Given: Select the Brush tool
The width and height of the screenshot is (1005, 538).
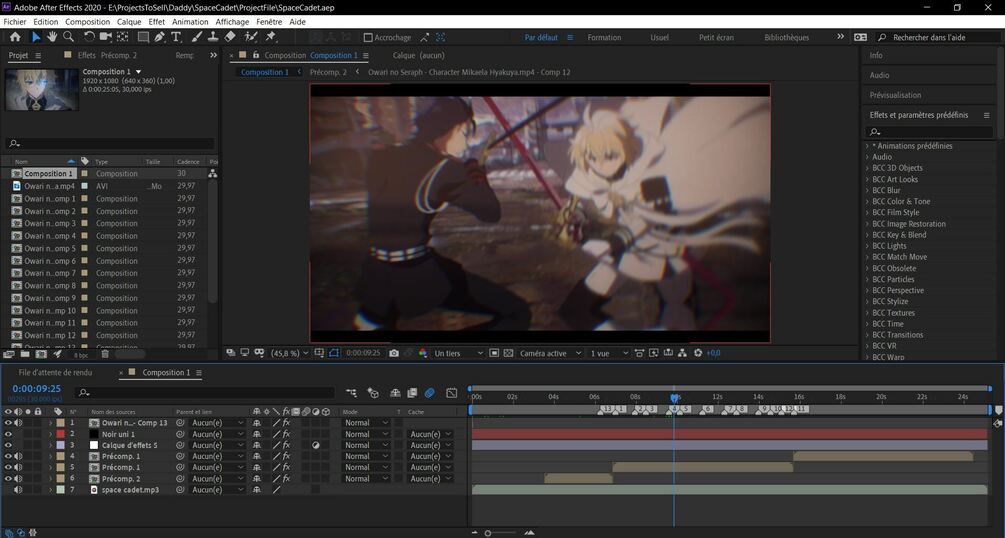Looking at the screenshot, I should [x=197, y=37].
